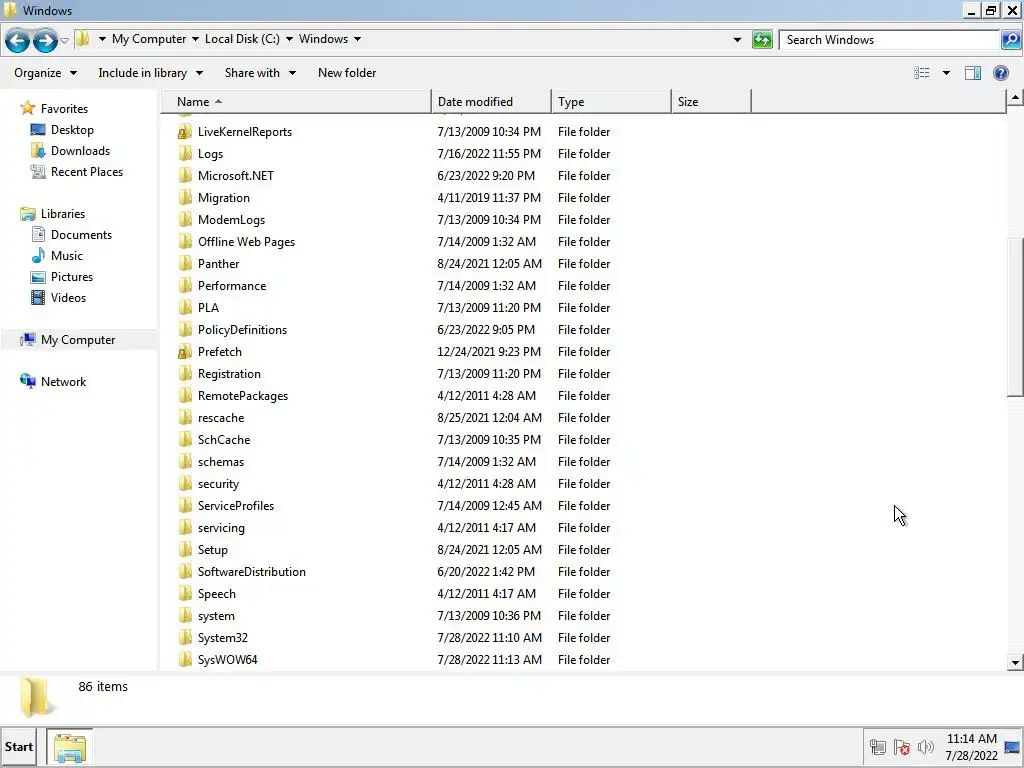
Task: Go back with the Back arrow button
Action: click(x=18, y=40)
